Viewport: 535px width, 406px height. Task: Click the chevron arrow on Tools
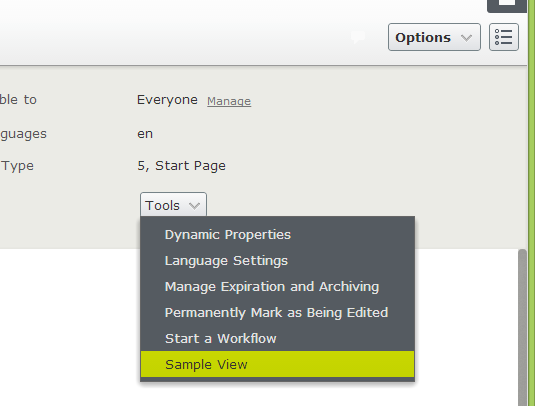(194, 206)
